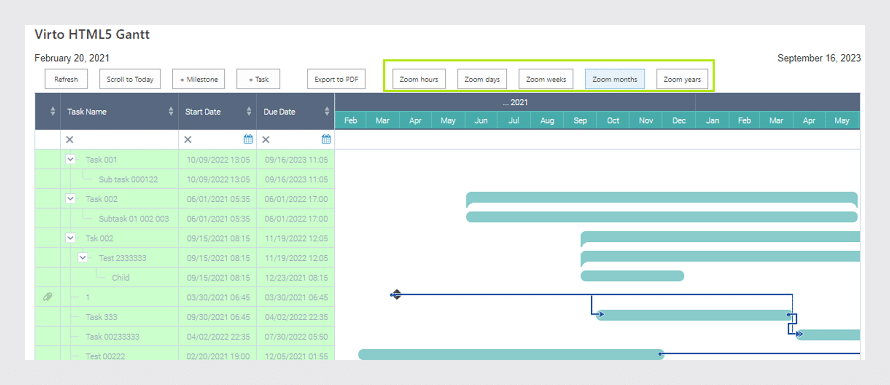Click due date 04/02/2022 22:35

pyautogui.click(x=296, y=317)
